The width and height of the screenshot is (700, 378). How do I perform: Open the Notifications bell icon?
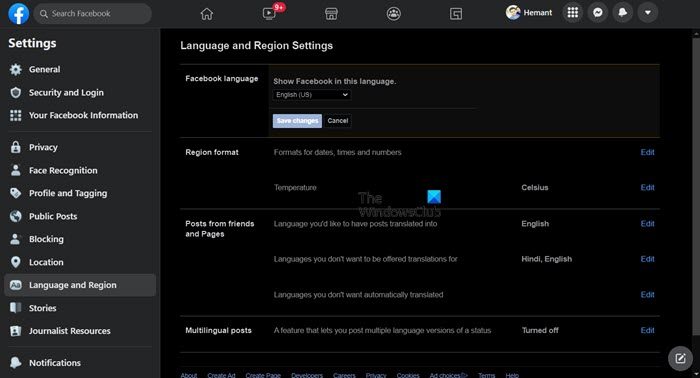coord(623,12)
